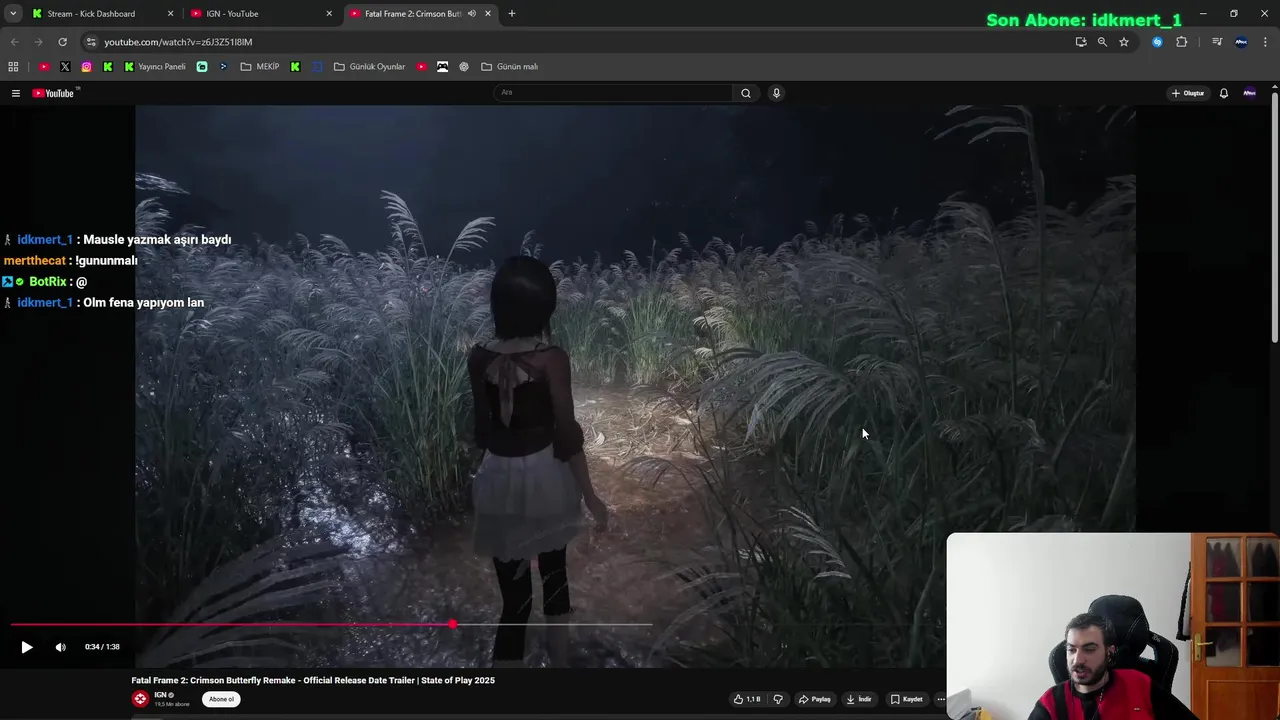Click the Kaydet save button
Image resolution: width=1280 pixels, height=720 pixels.
(907, 699)
